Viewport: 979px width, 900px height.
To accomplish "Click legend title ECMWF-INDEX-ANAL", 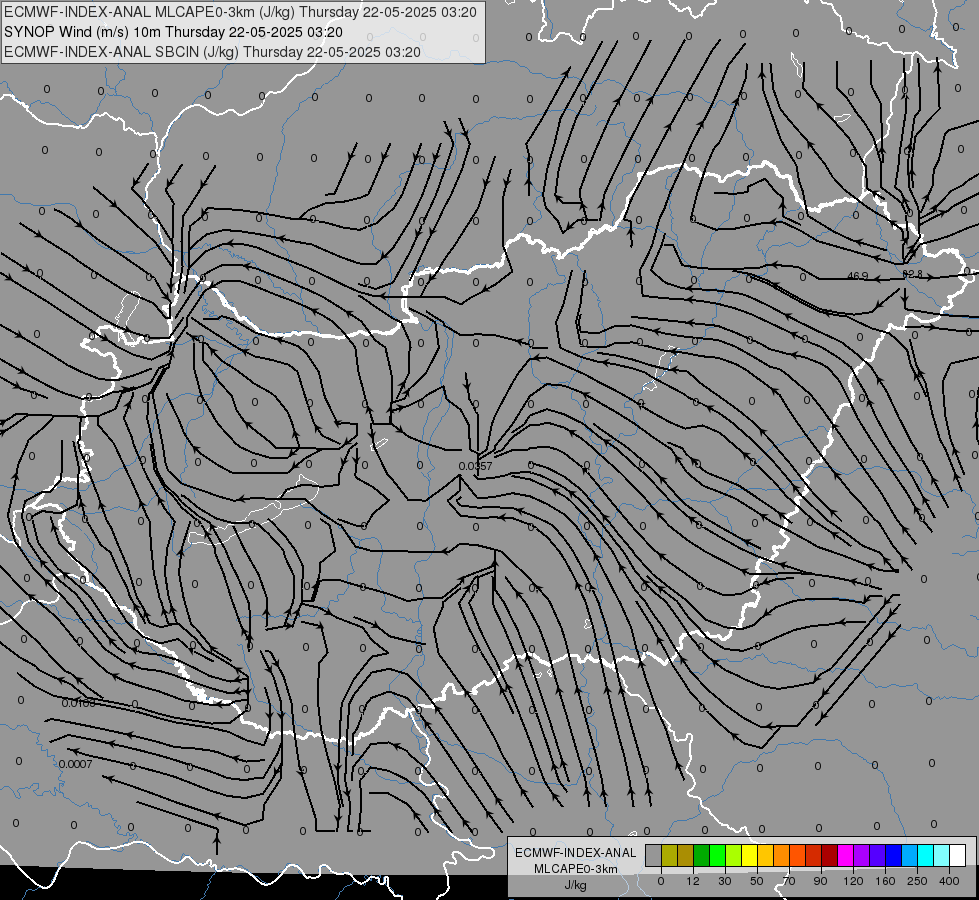I will tap(575, 853).
